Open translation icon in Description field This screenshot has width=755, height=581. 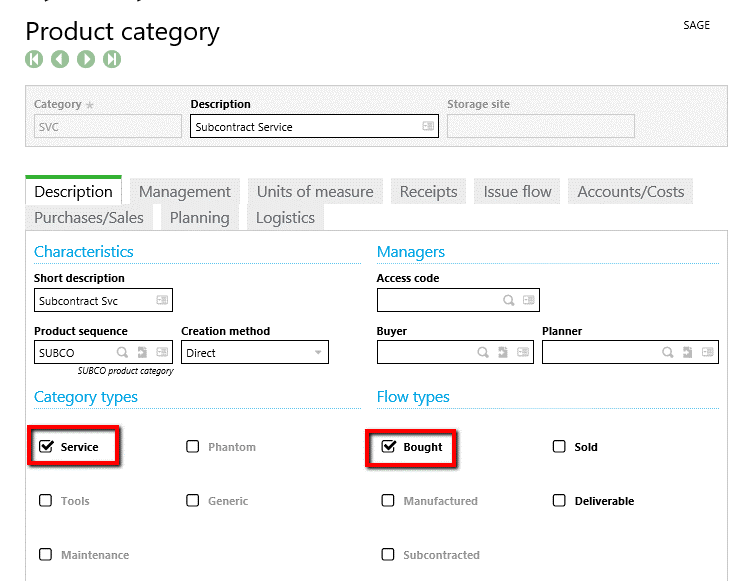tap(428, 127)
